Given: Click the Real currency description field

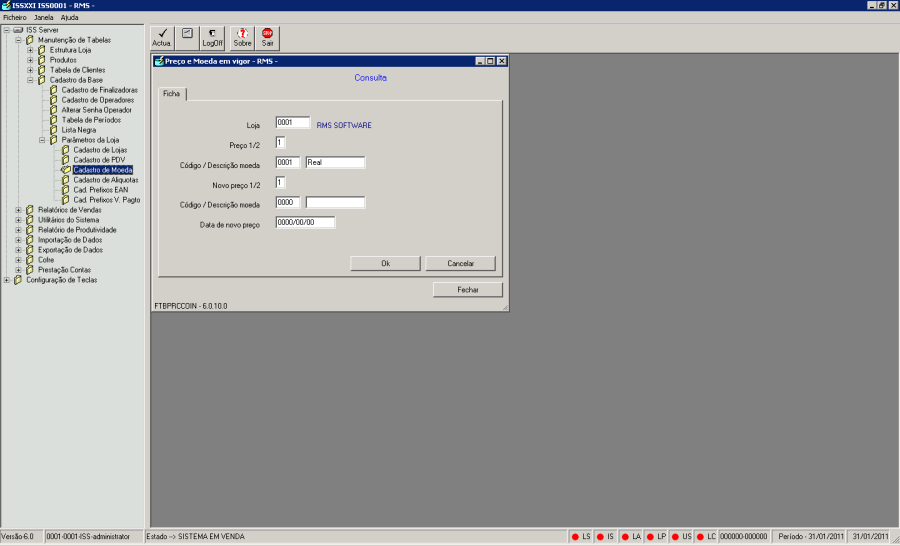Looking at the screenshot, I should [335, 162].
